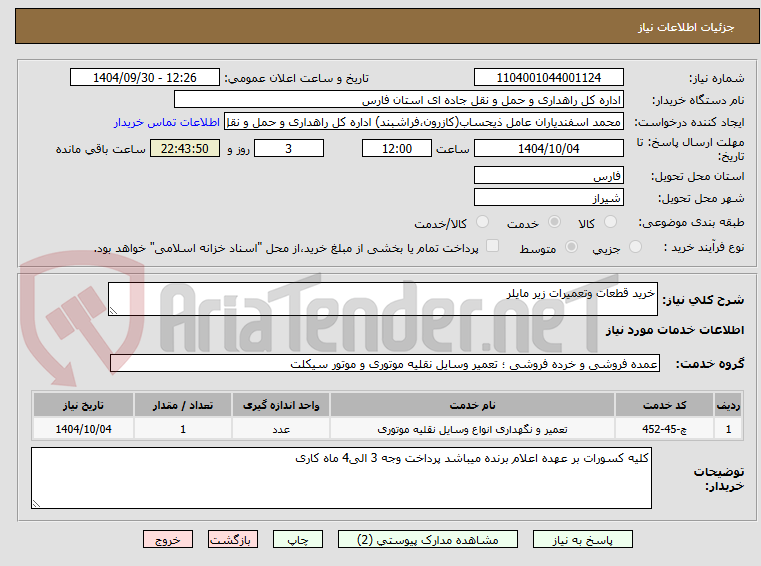Click the remaining time 22:43:50 field
The height and width of the screenshot is (566, 761).
(x=185, y=149)
